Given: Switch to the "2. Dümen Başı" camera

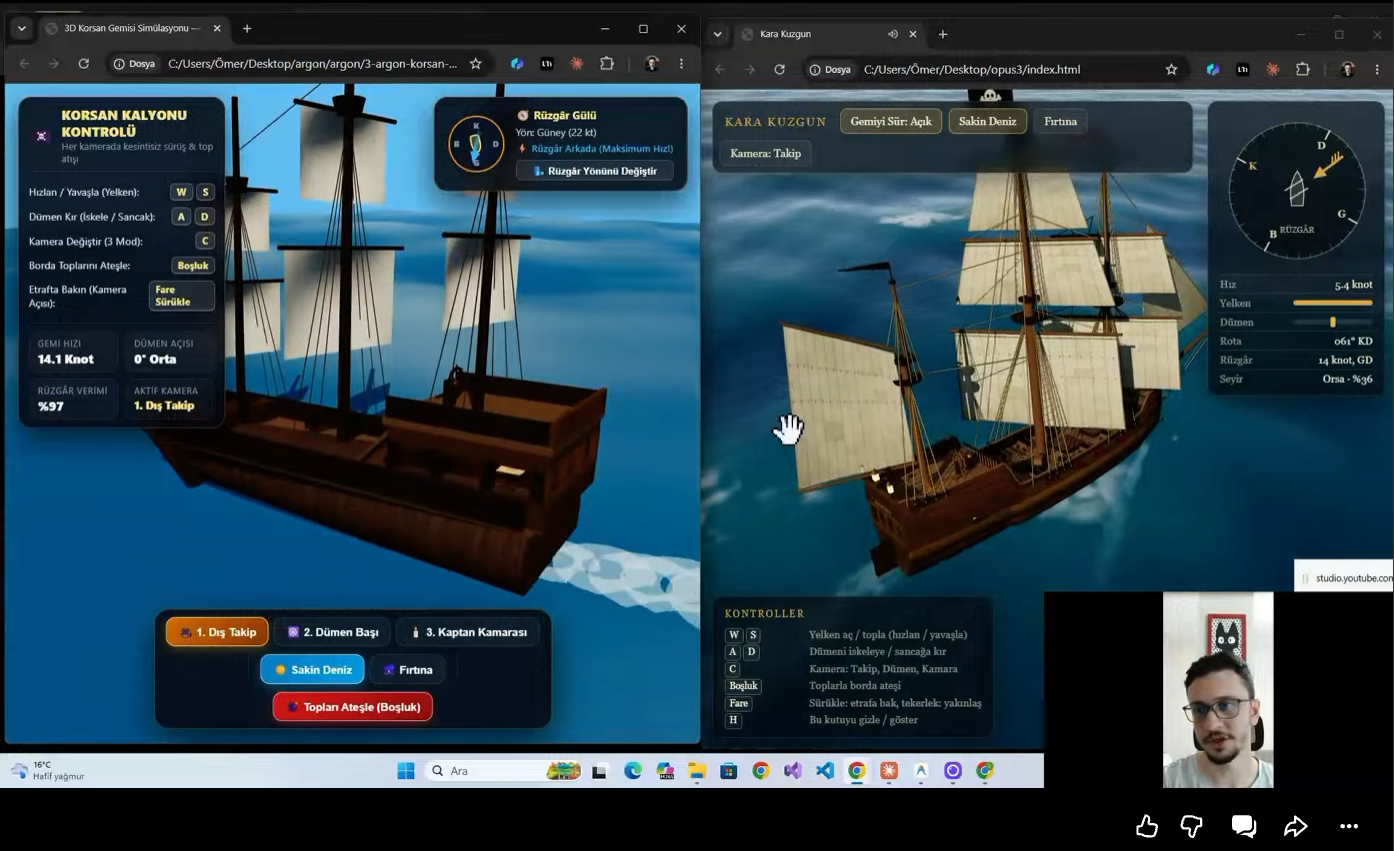Looking at the screenshot, I should point(332,632).
